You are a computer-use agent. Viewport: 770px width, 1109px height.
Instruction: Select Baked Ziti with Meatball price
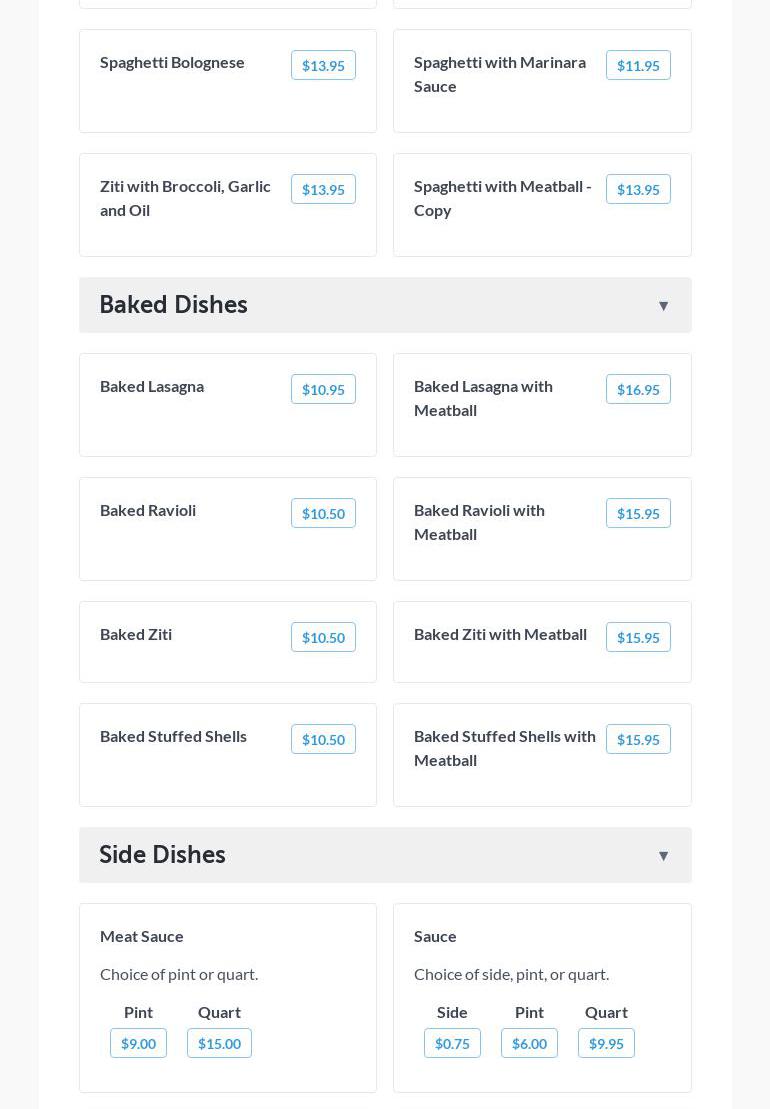638,638
